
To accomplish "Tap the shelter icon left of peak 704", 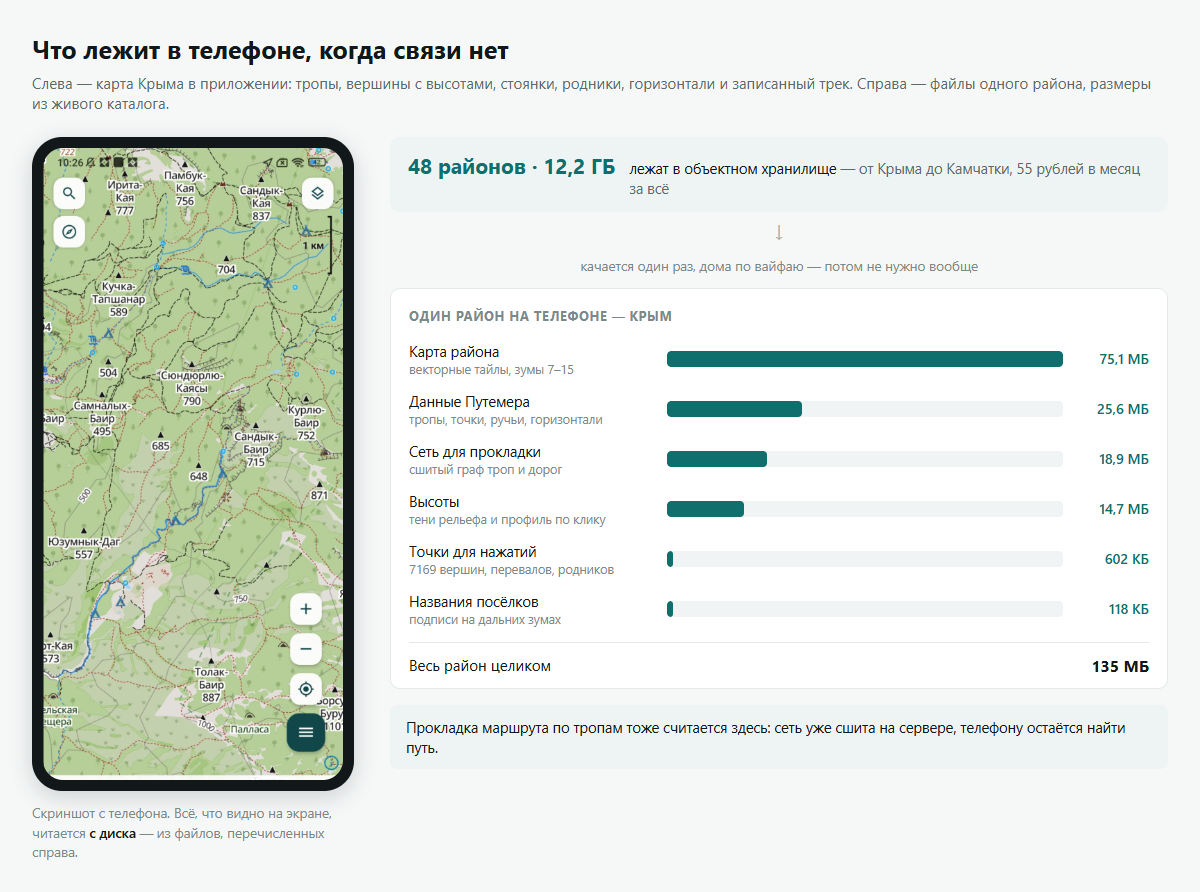I will point(186,270).
